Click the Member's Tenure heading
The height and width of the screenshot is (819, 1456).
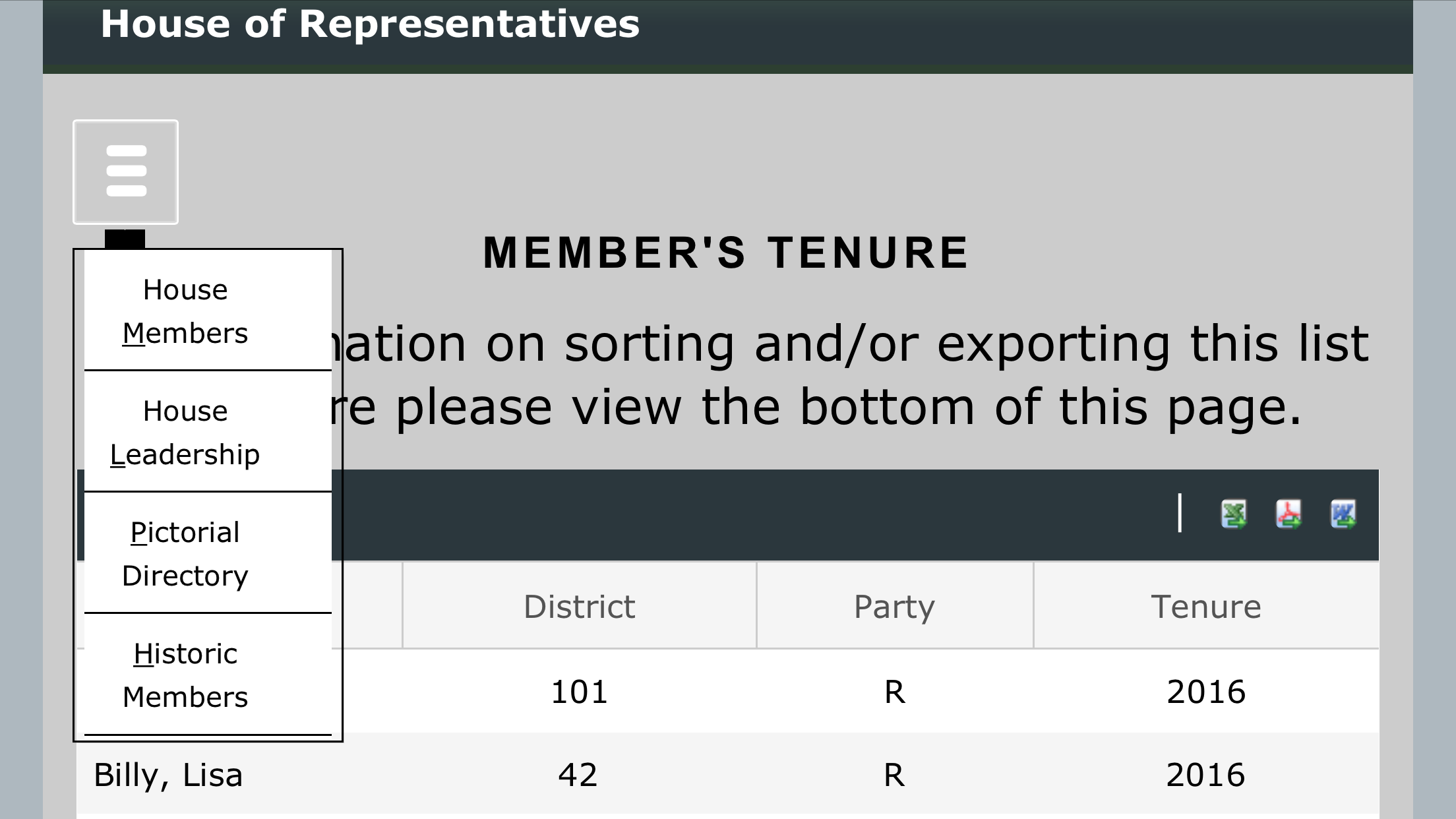726,253
